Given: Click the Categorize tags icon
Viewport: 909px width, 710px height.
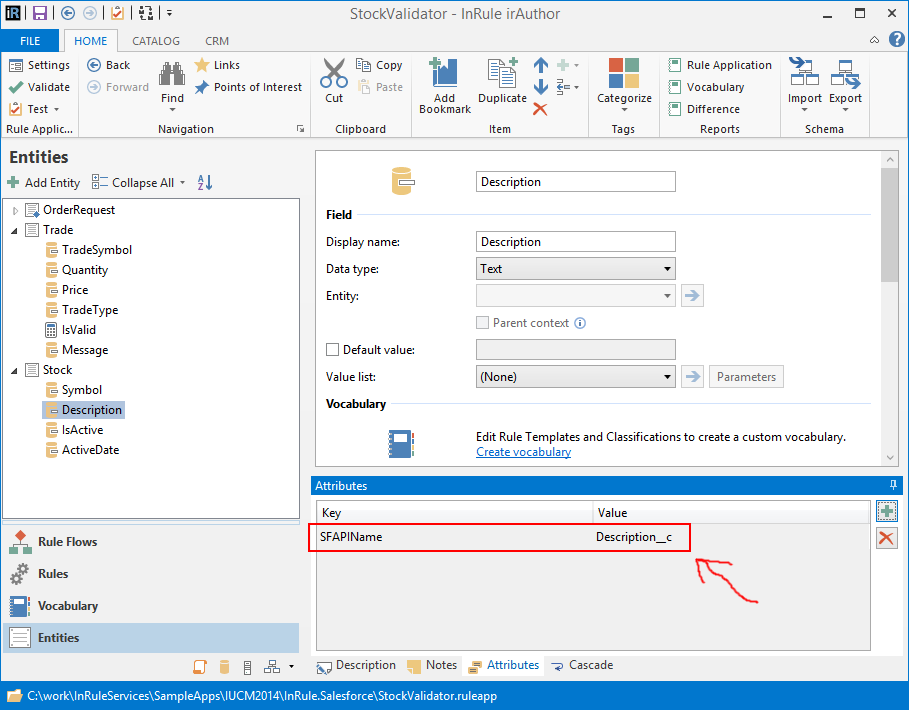Looking at the screenshot, I should pos(624,75).
